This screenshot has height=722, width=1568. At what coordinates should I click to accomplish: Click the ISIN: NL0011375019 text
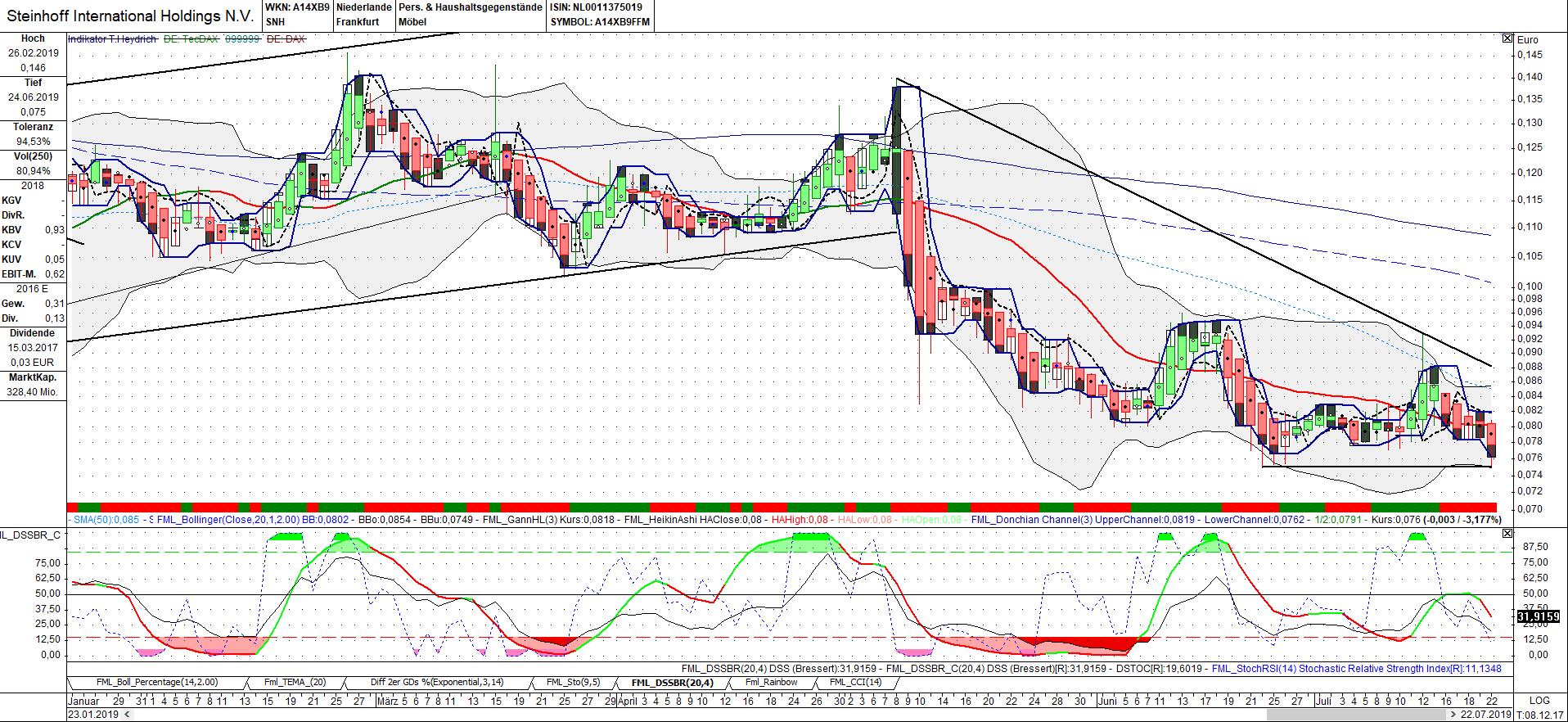(x=596, y=7)
